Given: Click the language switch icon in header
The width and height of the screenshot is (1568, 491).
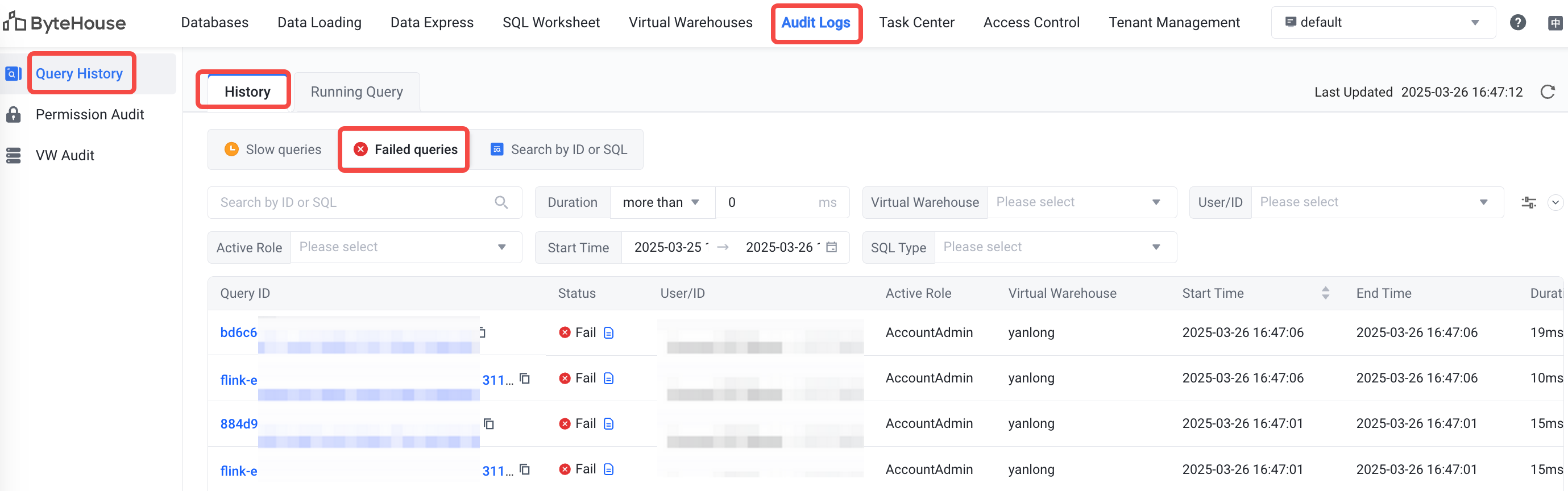Looking at the screenshot, I should click(1554, 23).
